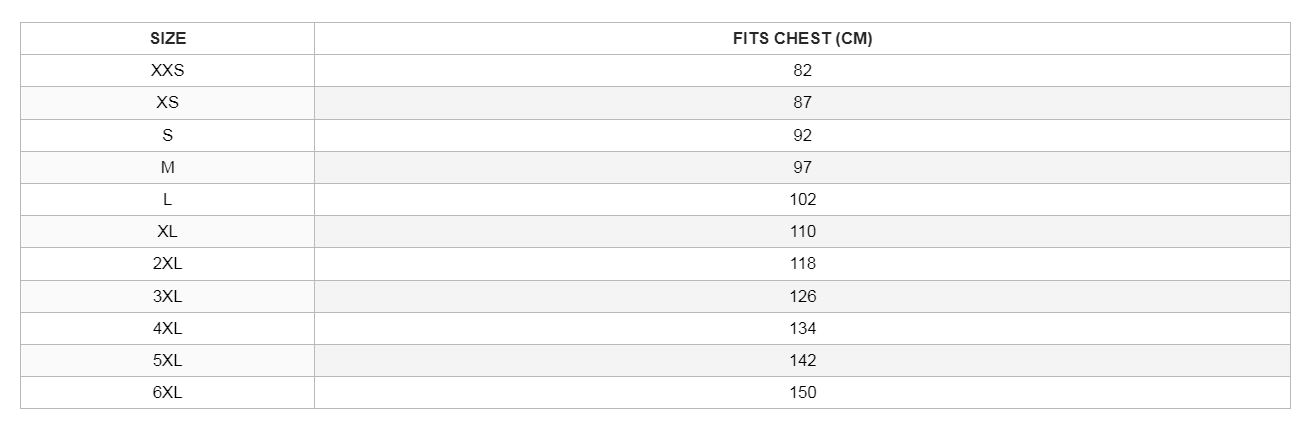
Task: Select the XL size cell
Action: [x=167, y=231]
